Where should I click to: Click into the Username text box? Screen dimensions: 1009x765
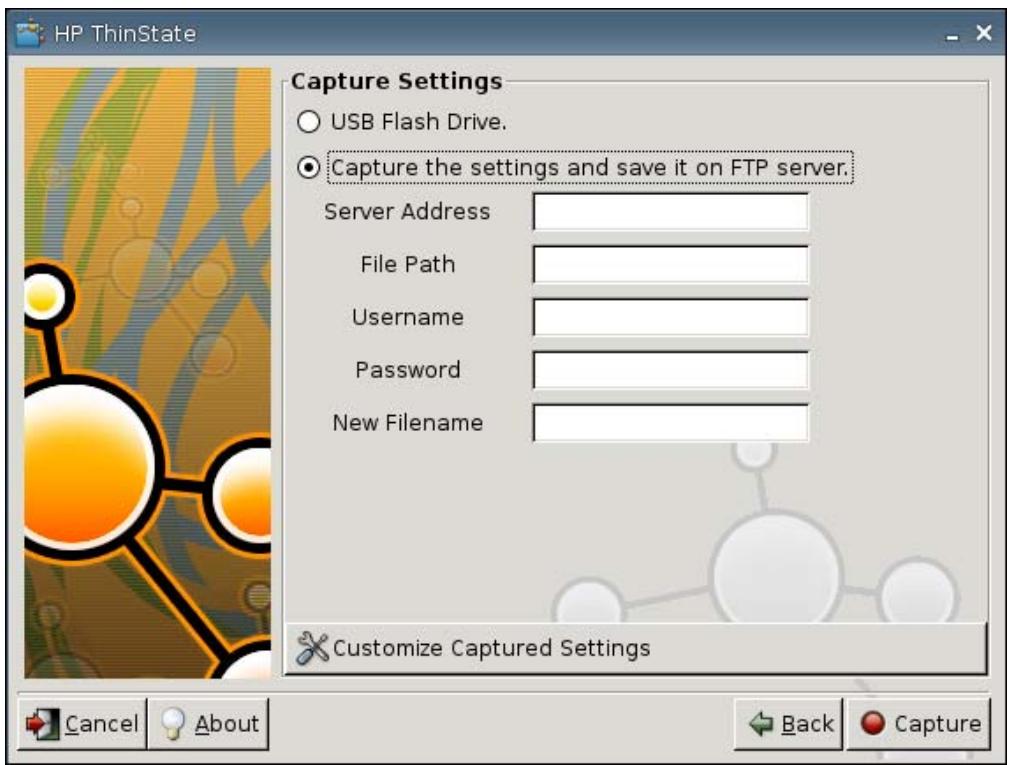(x=671, y=317)
